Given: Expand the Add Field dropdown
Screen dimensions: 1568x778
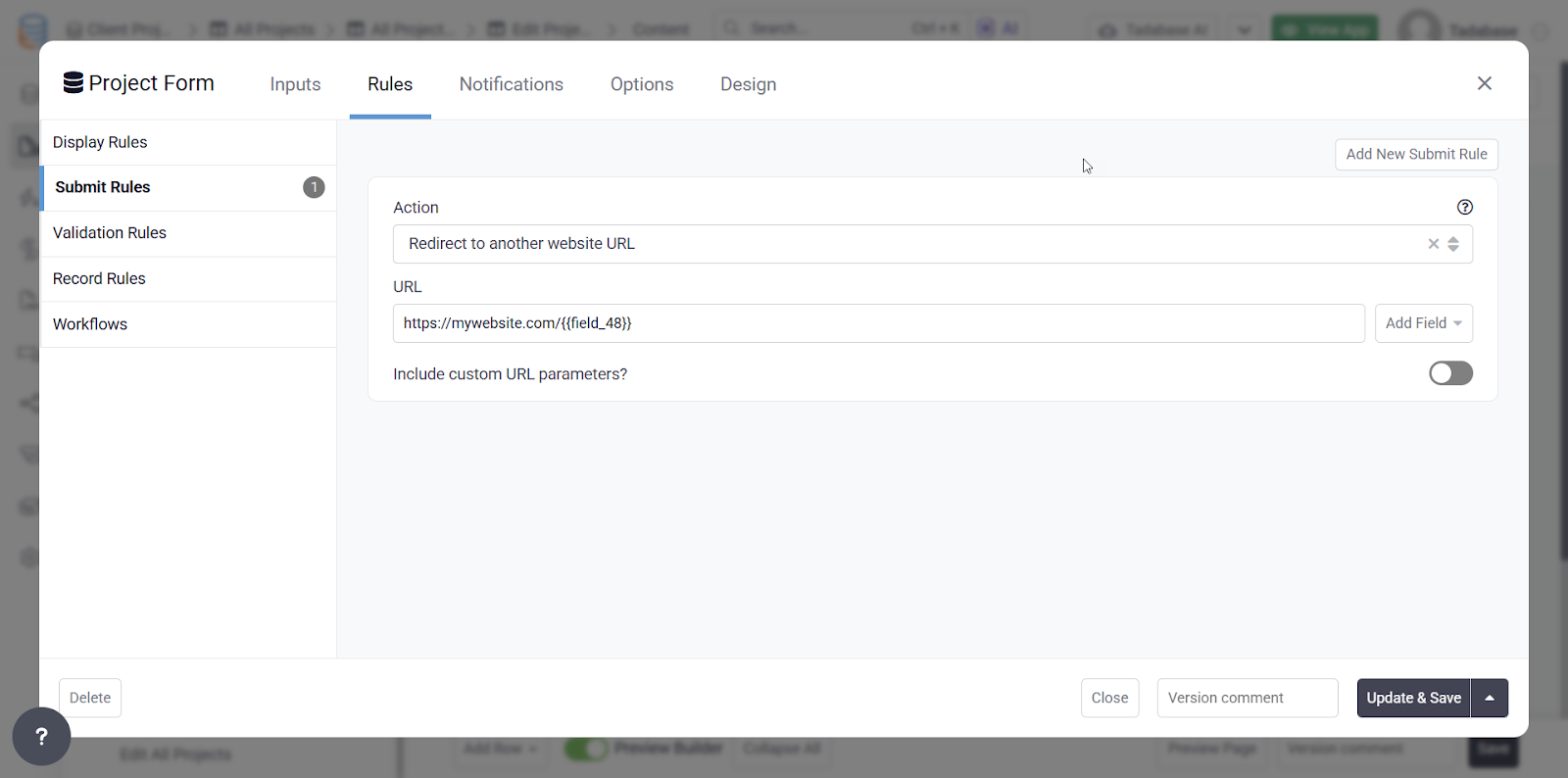Looking at the screenshot, I should [x=1423, y=323].
